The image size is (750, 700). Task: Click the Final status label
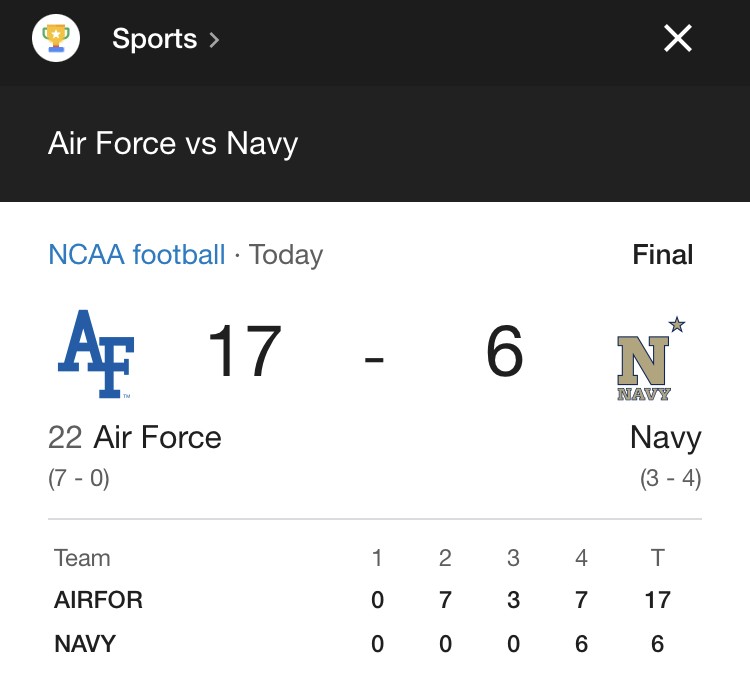pyautogui.click(x=662, y=254)
